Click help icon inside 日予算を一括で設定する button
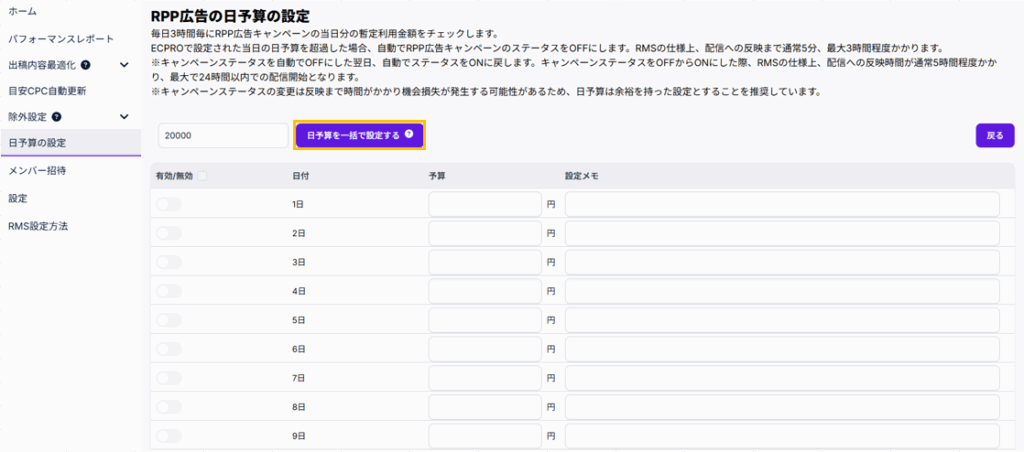The height and width of the screenshot is (452, 1024). click(x=409, y=135)
